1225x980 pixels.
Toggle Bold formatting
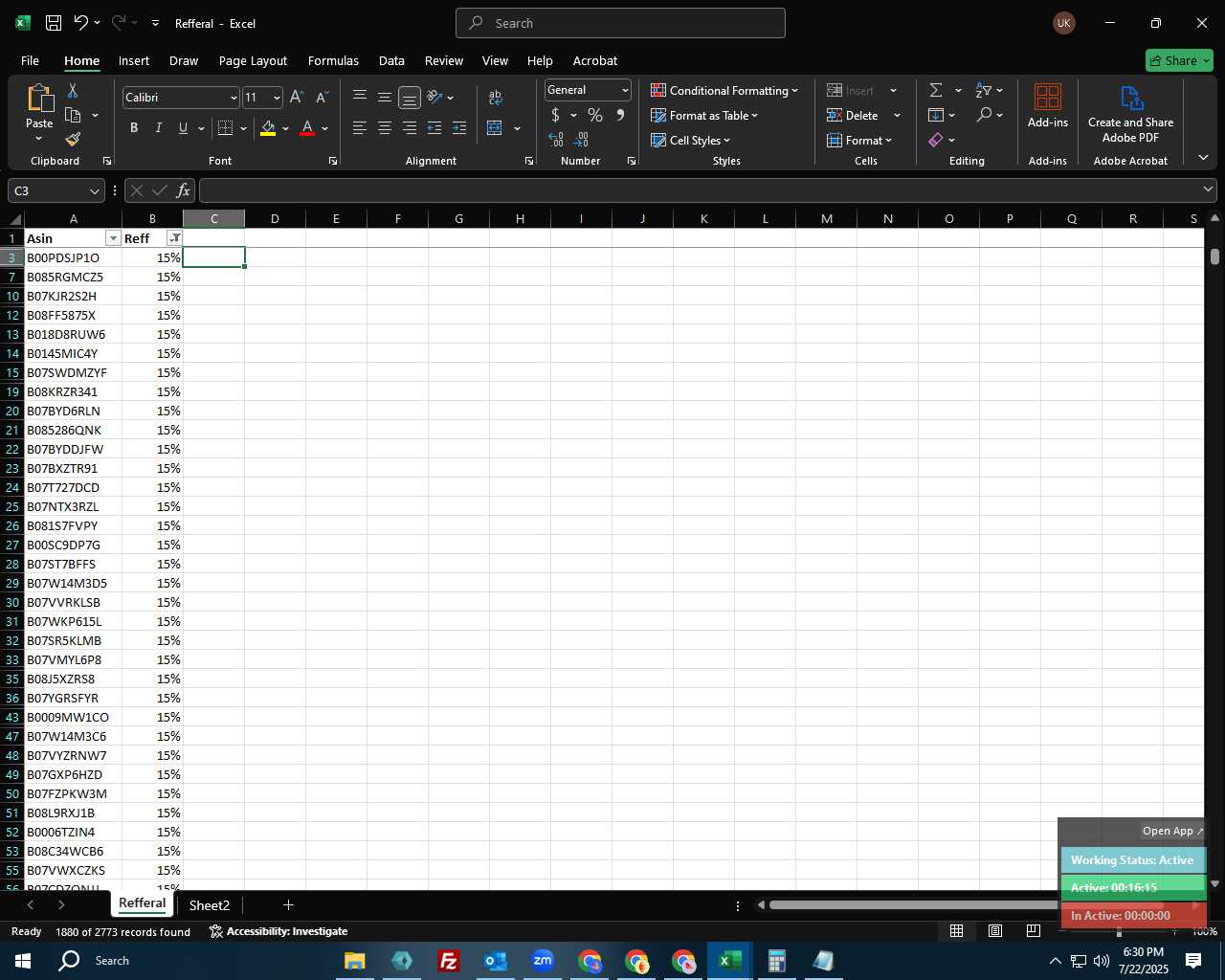tap(134, 127)
